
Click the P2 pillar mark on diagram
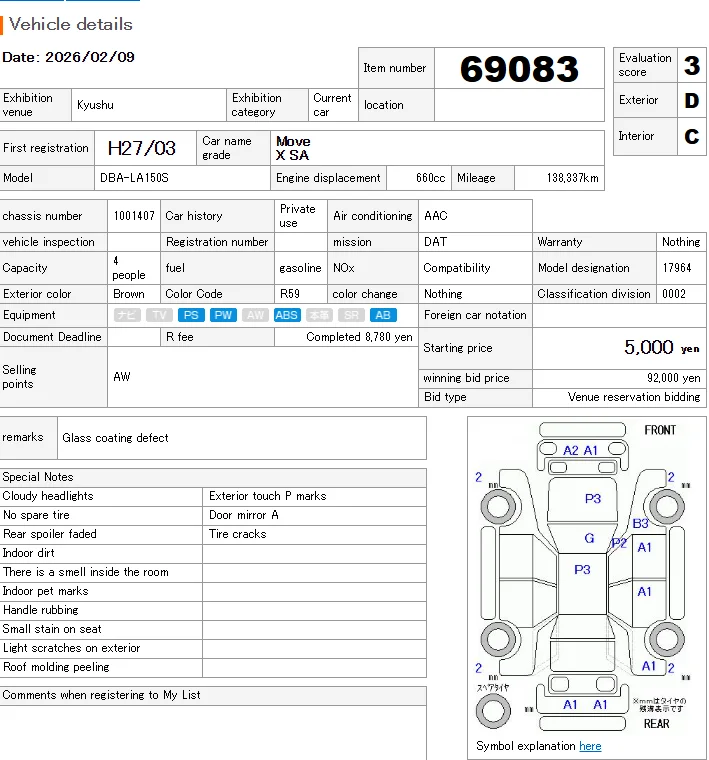click(x=619, y=543)
